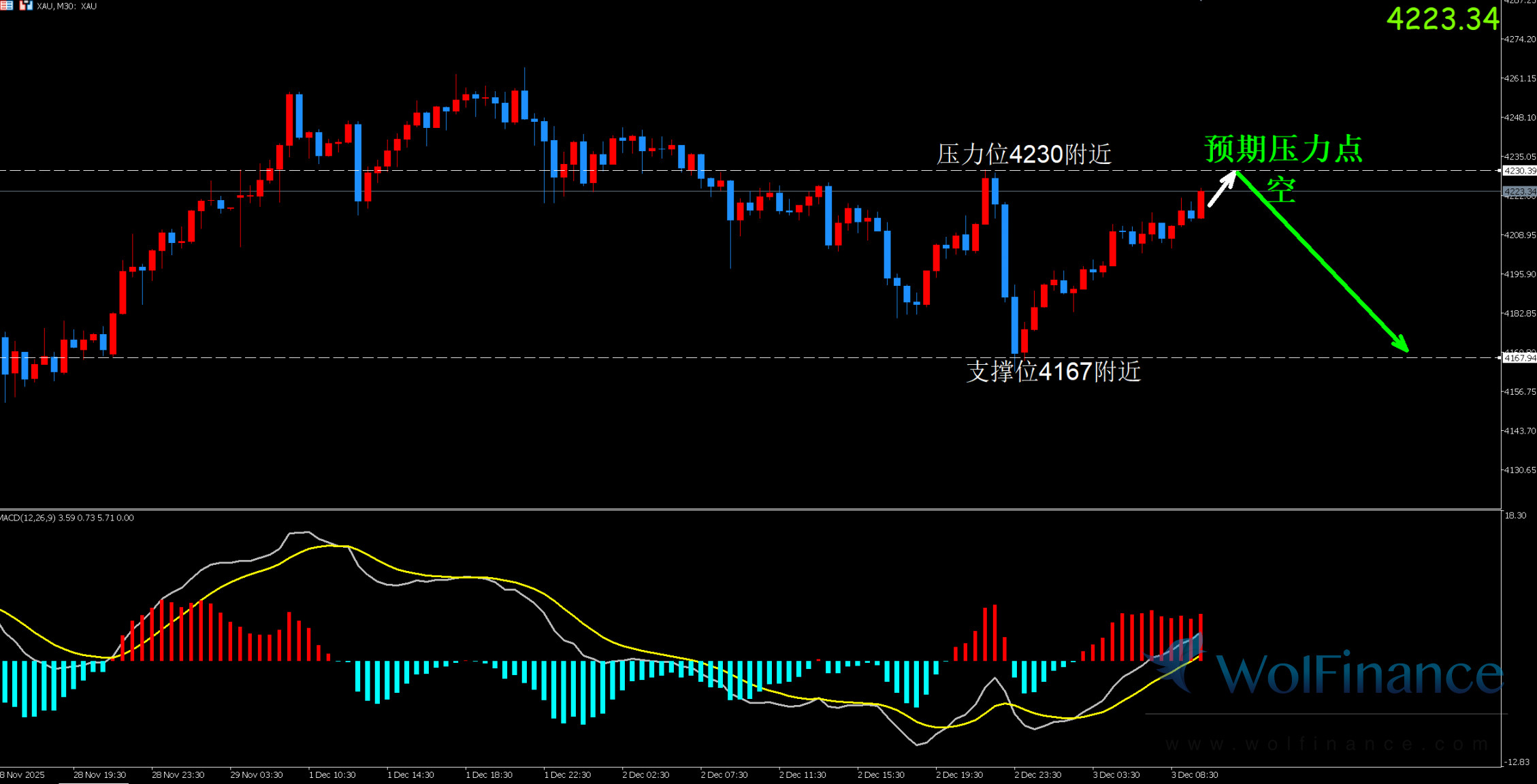
Task: Click the depth of market grid icon
Action: click(x=6, y=5)
